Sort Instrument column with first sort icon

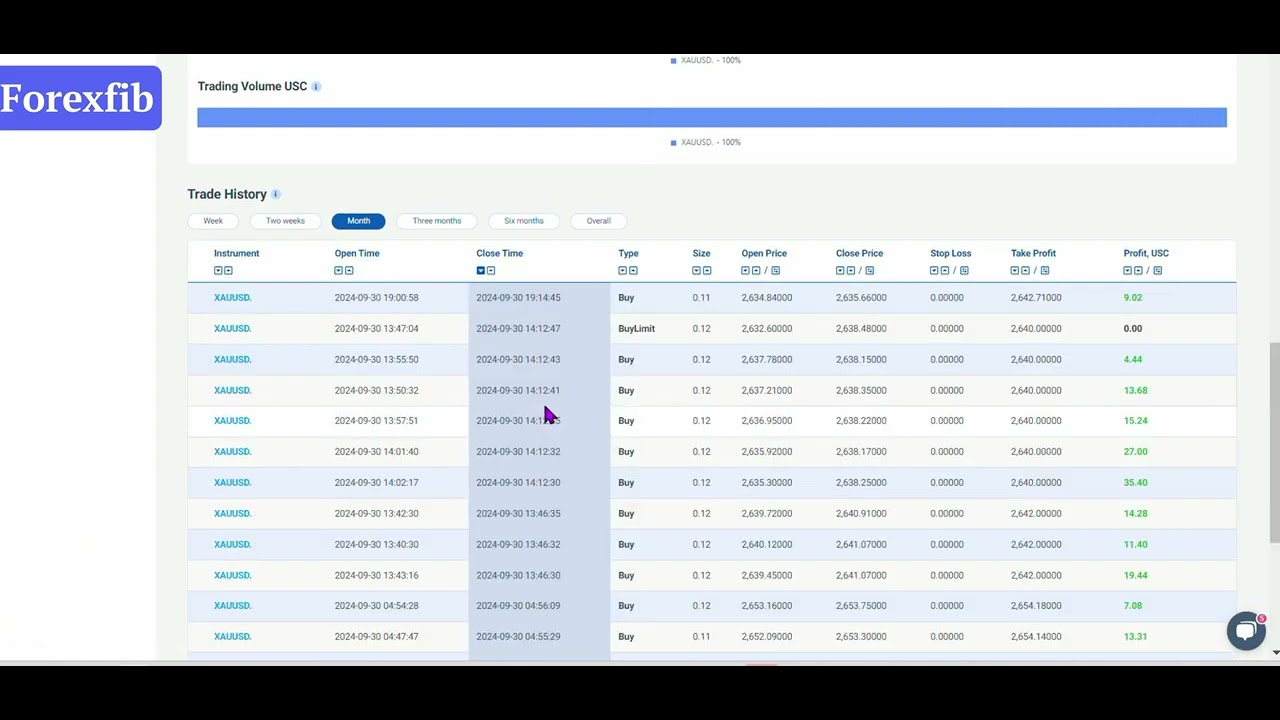point(218,271)
